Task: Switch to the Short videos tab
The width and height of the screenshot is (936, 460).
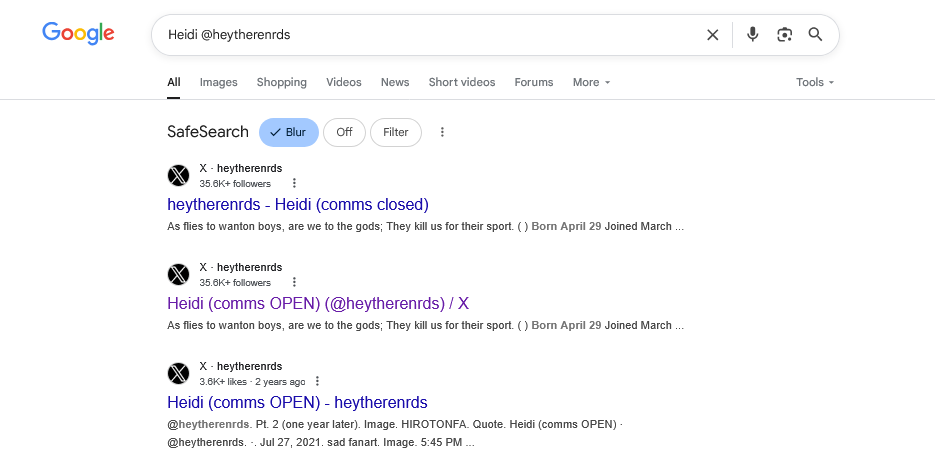Action: tap(462, 82)
